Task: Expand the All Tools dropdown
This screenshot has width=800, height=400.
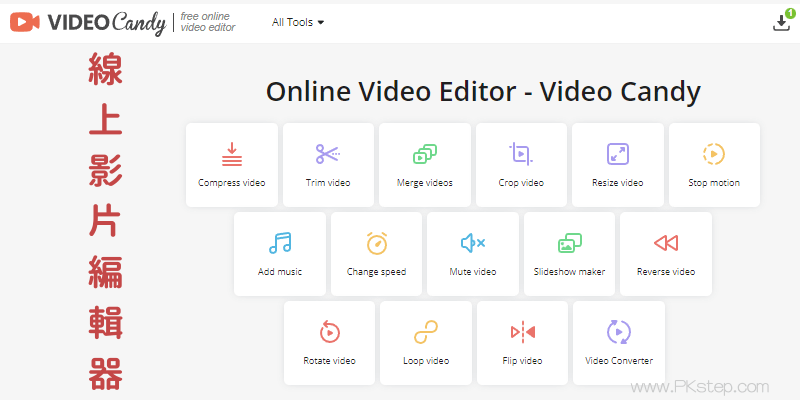Action: coord(298,22)
